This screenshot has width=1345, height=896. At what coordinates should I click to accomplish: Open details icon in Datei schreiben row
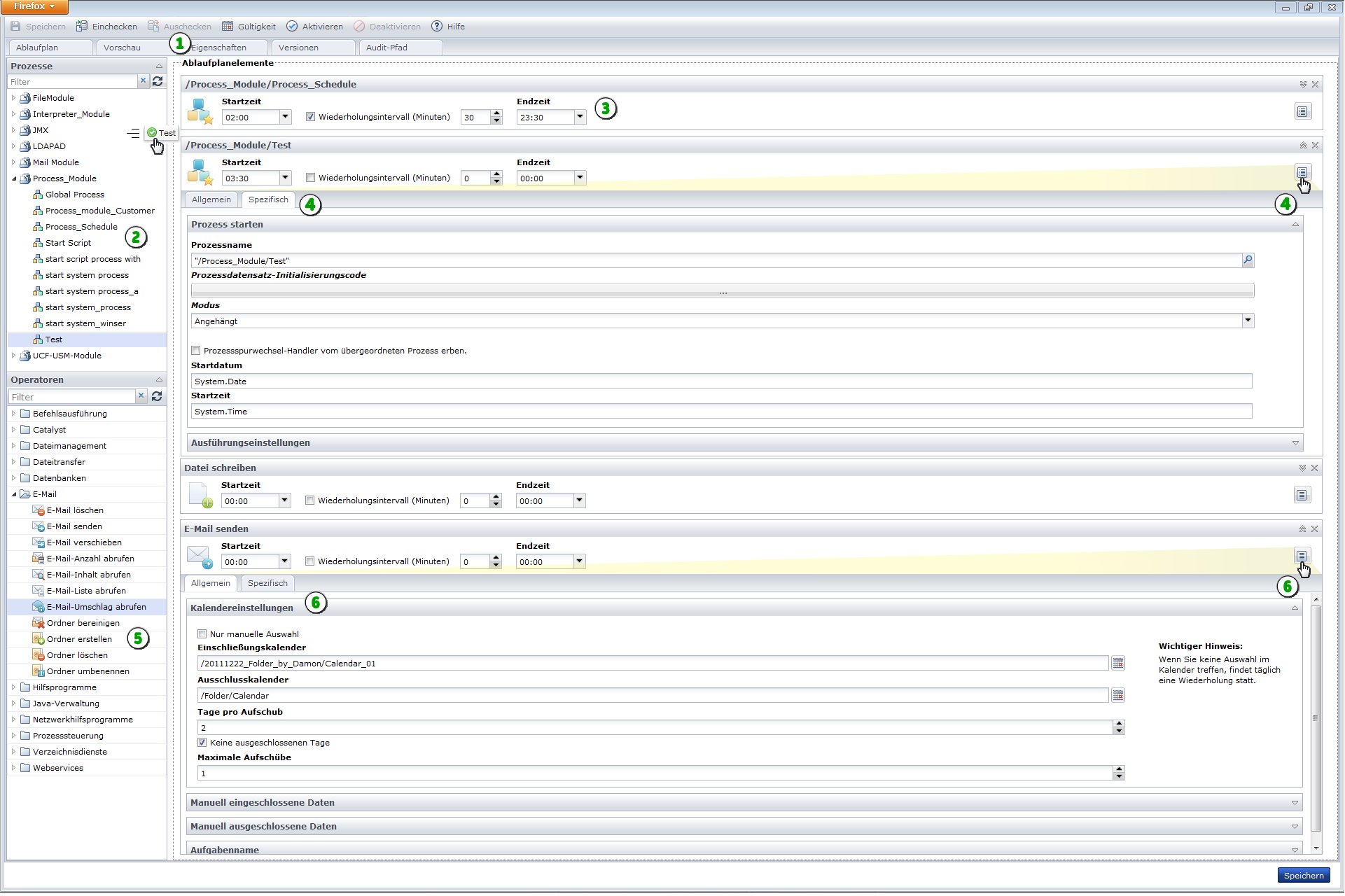1301,496
